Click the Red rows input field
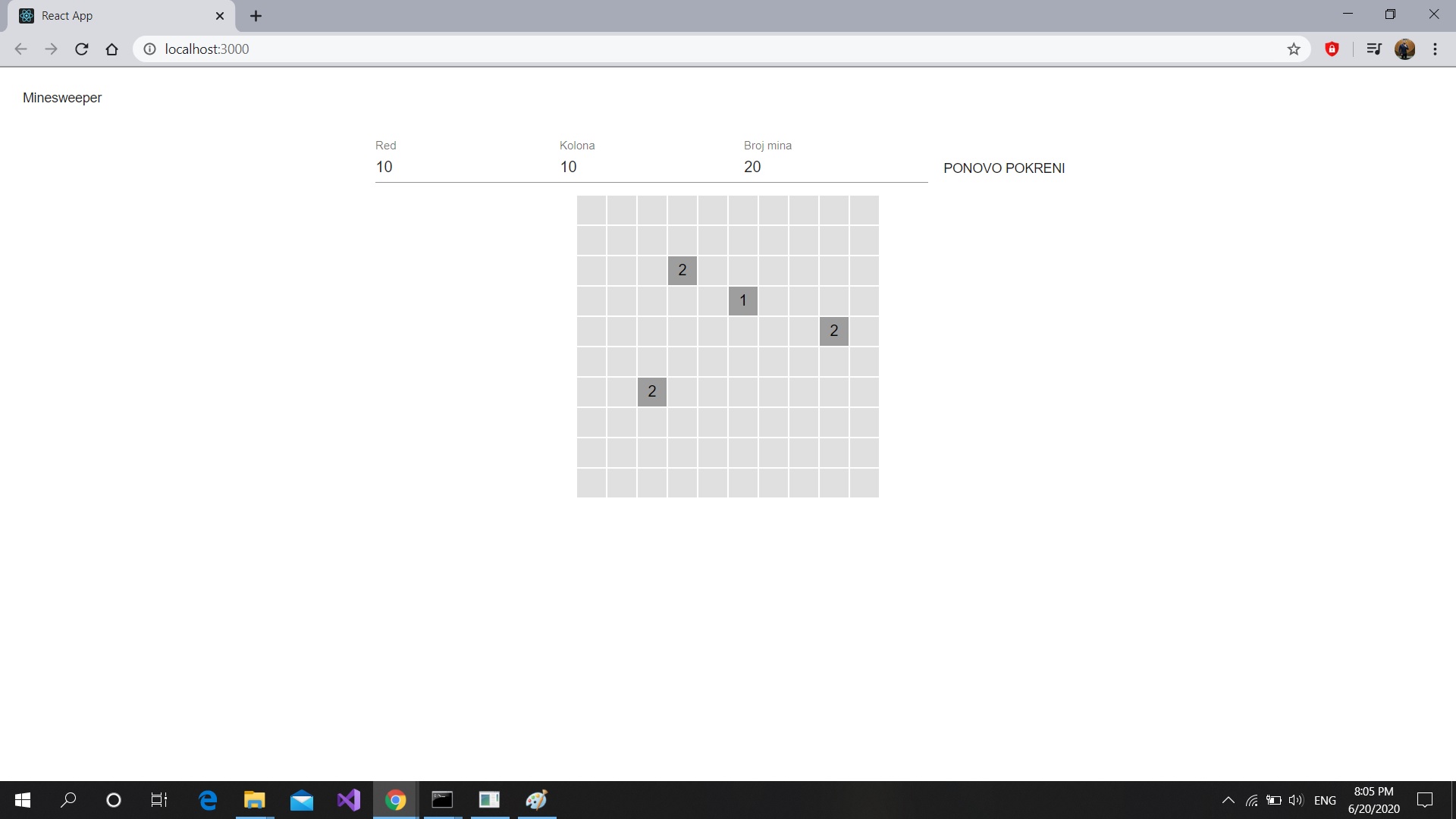Viewport: 1456px width, 819px height. [467, 167]
